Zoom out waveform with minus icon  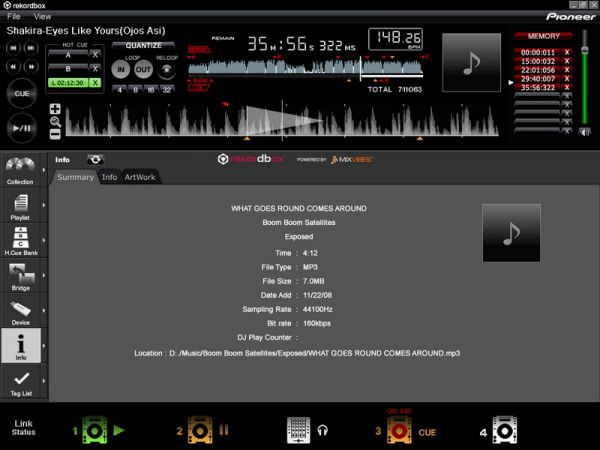[x=55, y=134]
